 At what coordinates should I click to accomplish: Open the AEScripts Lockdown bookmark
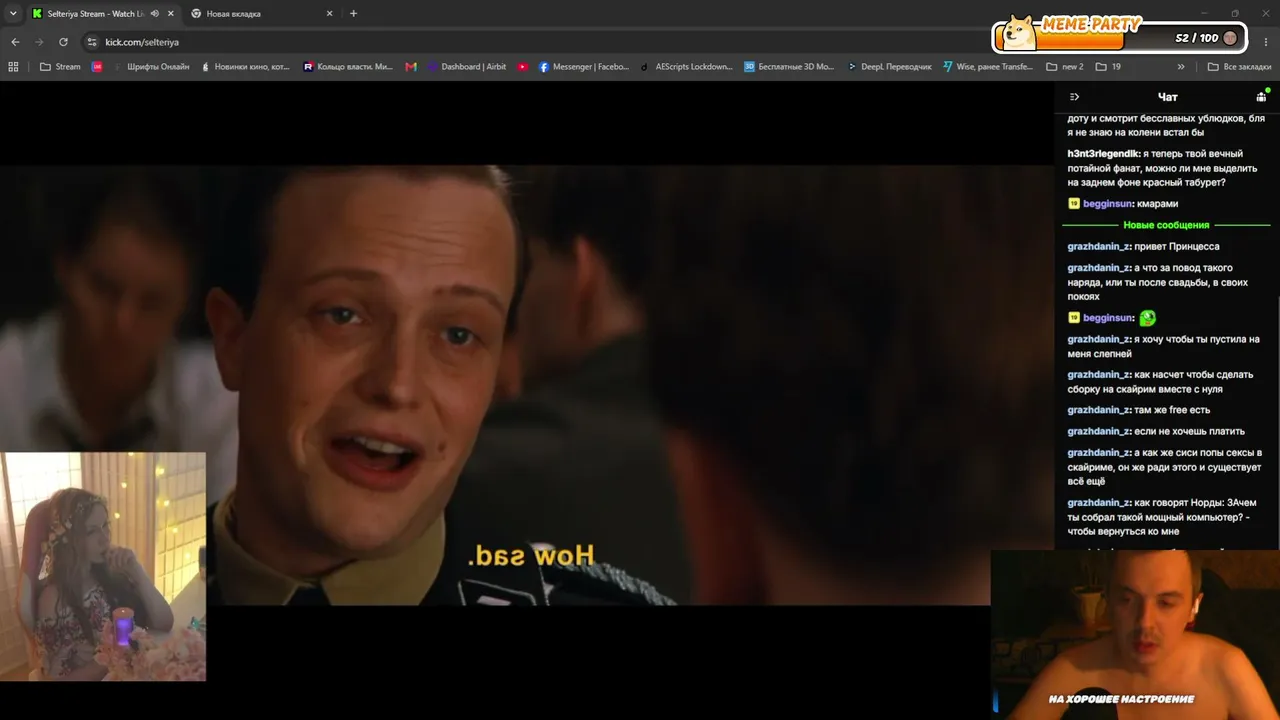click(687, 67)
